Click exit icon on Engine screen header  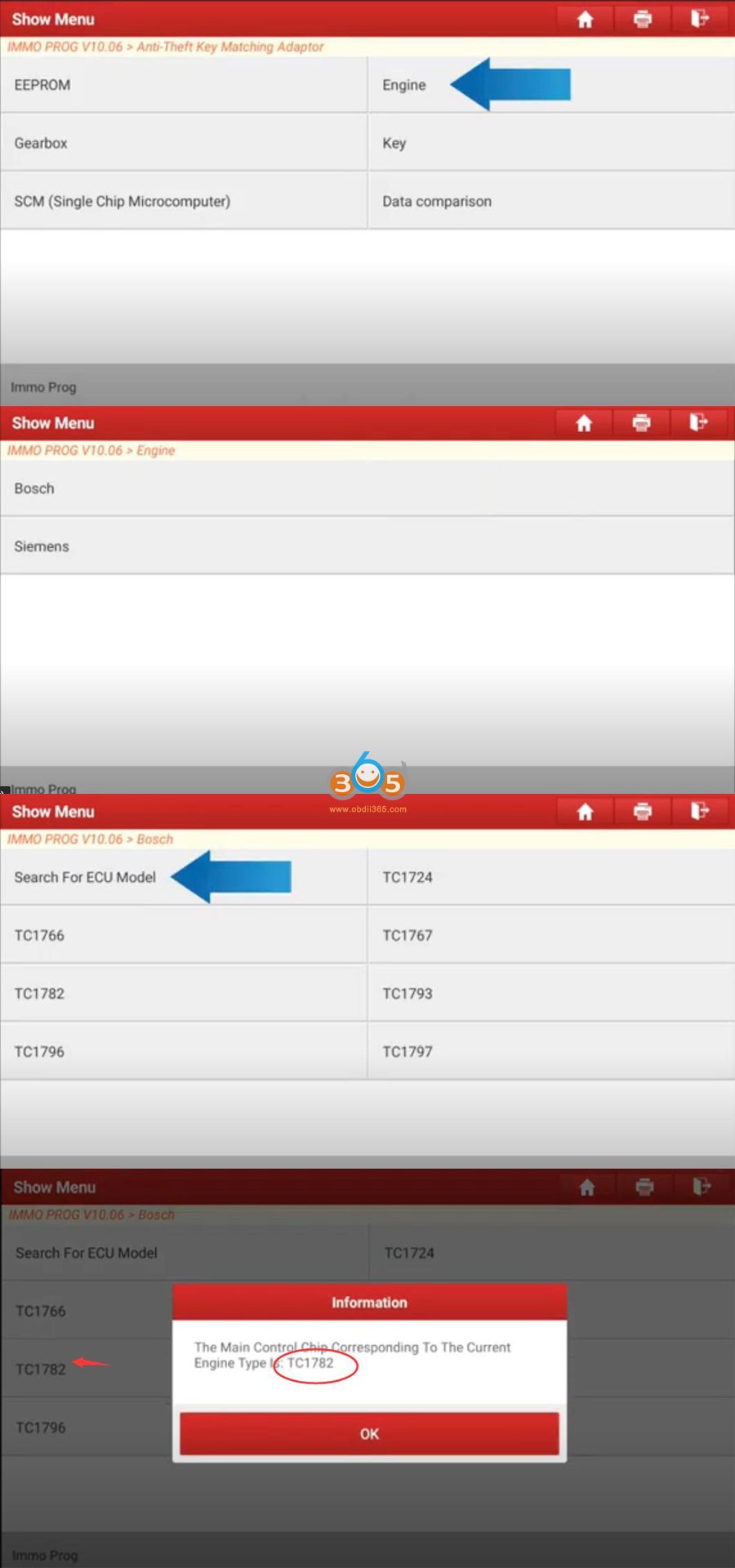[699, 423]
